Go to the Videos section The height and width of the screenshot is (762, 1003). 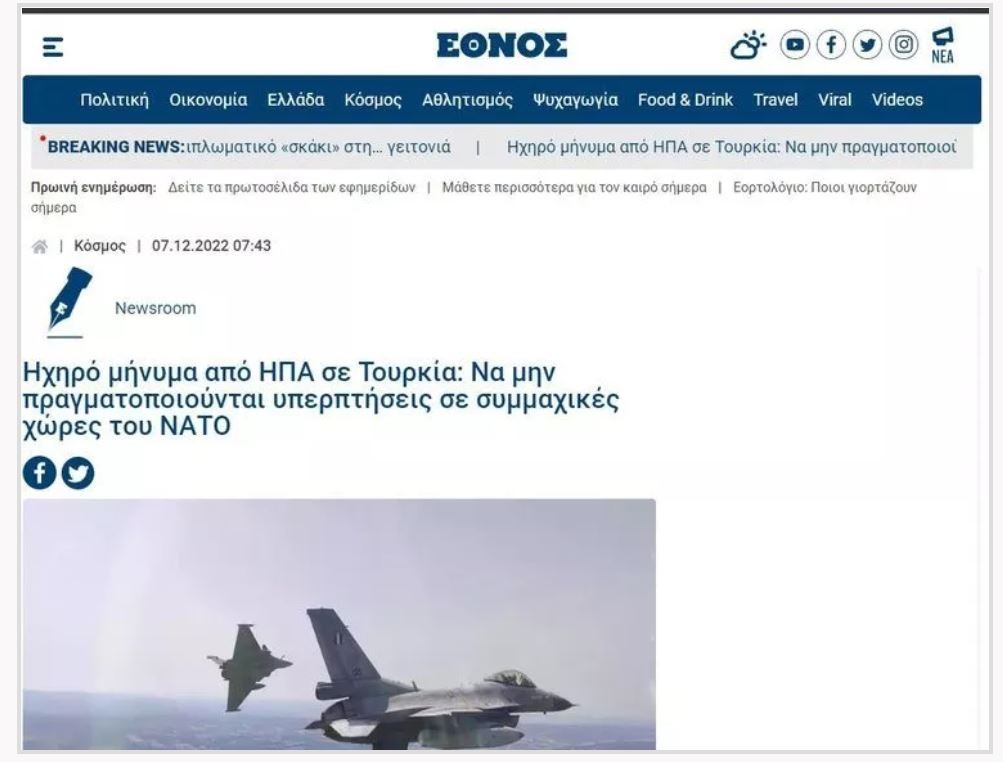(897, 100)
